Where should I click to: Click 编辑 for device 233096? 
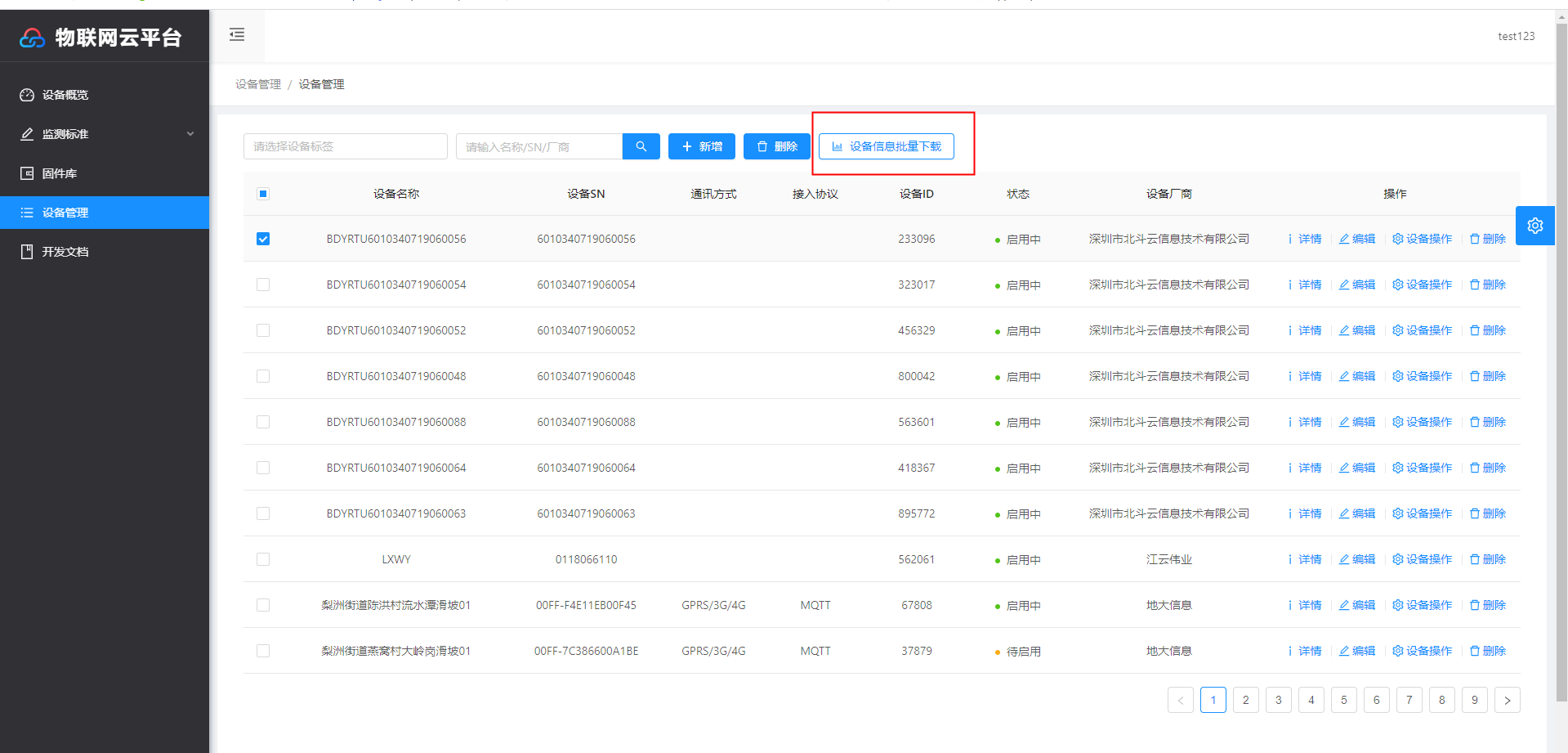[1357, 239]
